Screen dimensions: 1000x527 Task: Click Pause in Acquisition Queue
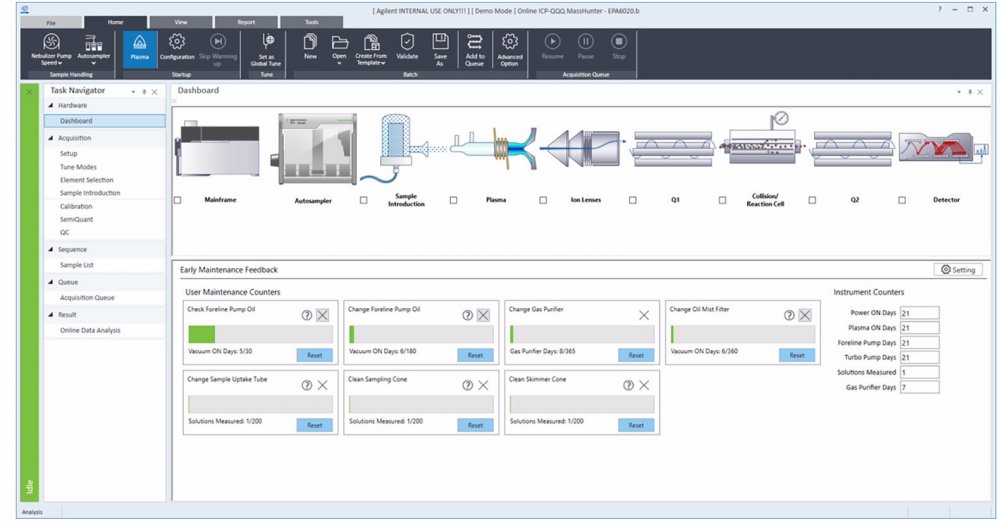click(x=585, y=47)
